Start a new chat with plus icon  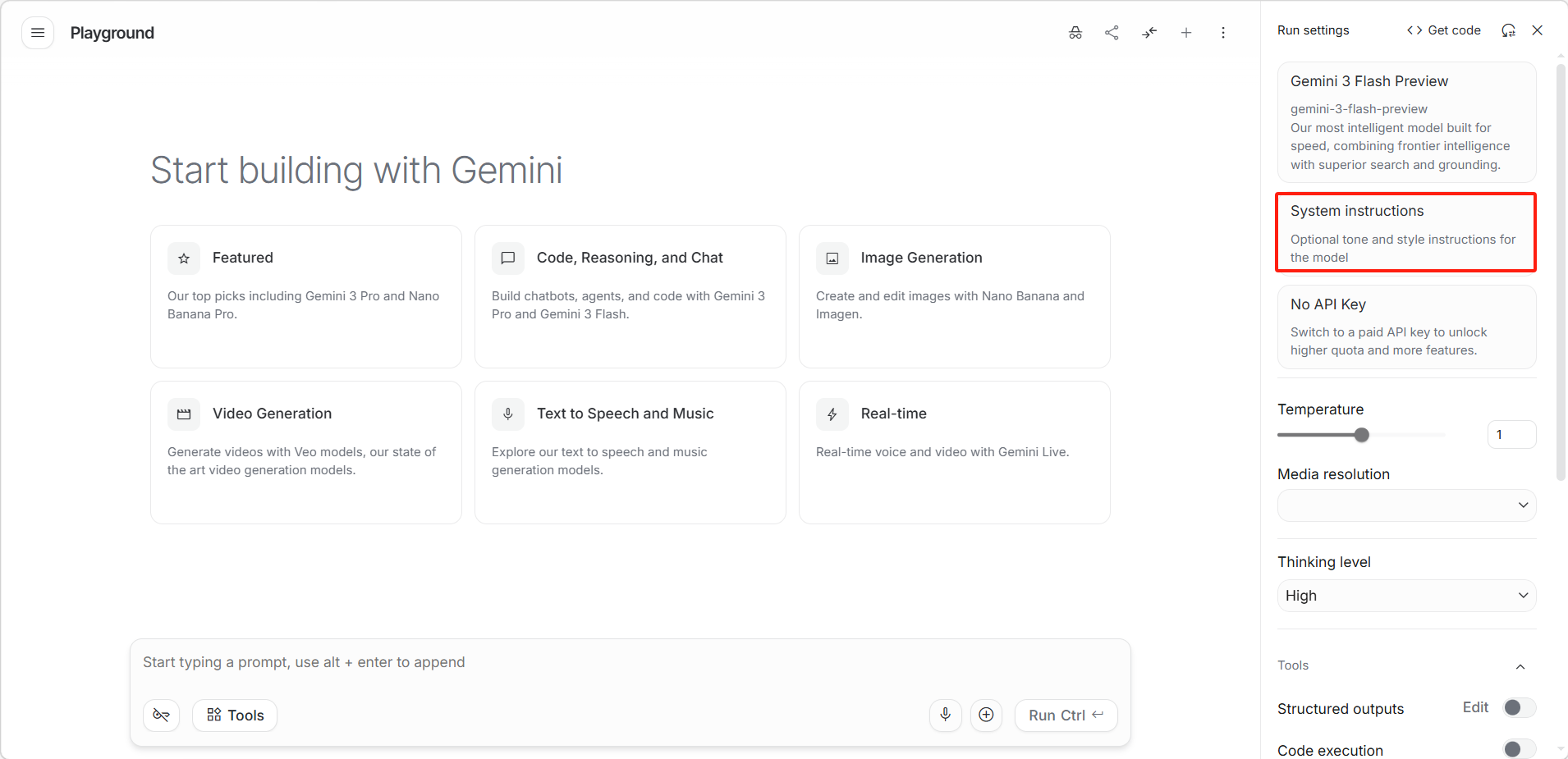click(x=1186, y=33)
